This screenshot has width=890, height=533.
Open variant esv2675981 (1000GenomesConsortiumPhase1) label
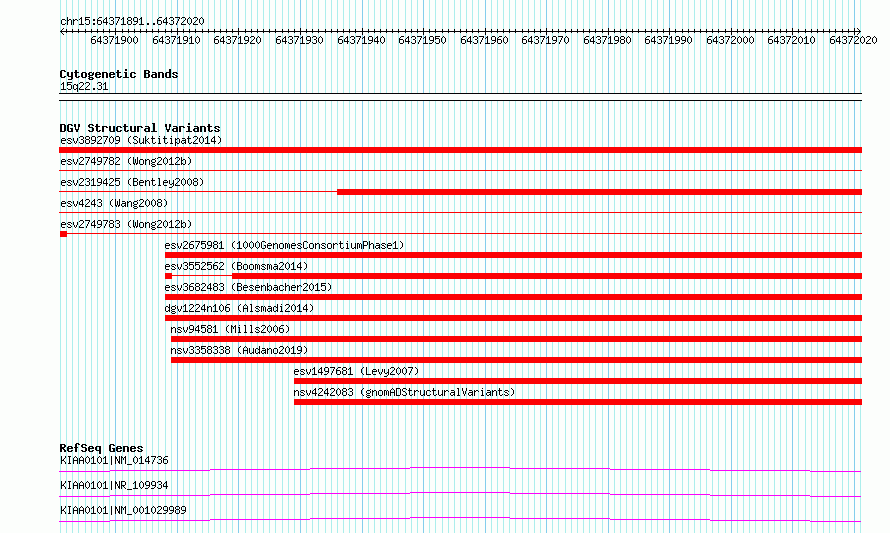(284, 245)
